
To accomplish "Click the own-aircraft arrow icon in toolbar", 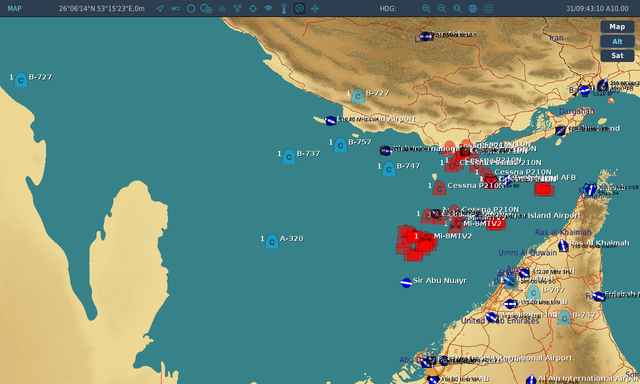I will click(x=160, y=9).
